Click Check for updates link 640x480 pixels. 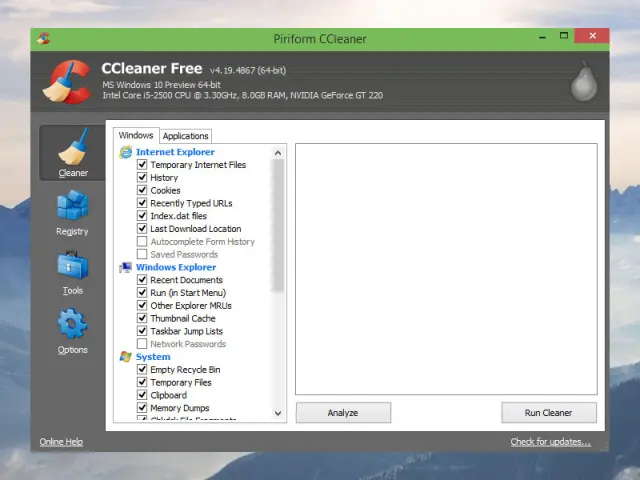[550, 442]
